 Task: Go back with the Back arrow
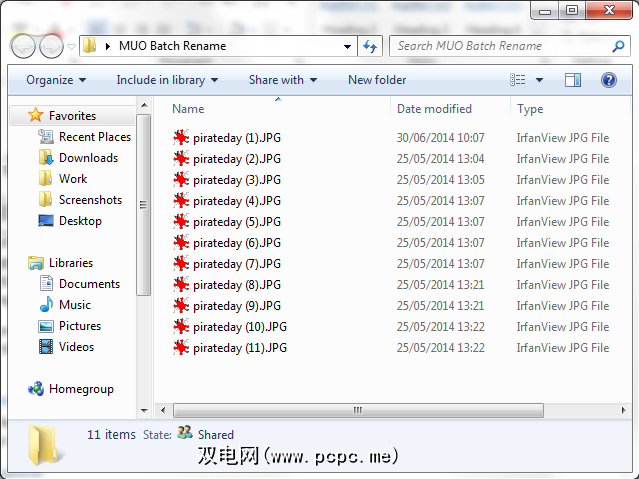click(23, 46)
